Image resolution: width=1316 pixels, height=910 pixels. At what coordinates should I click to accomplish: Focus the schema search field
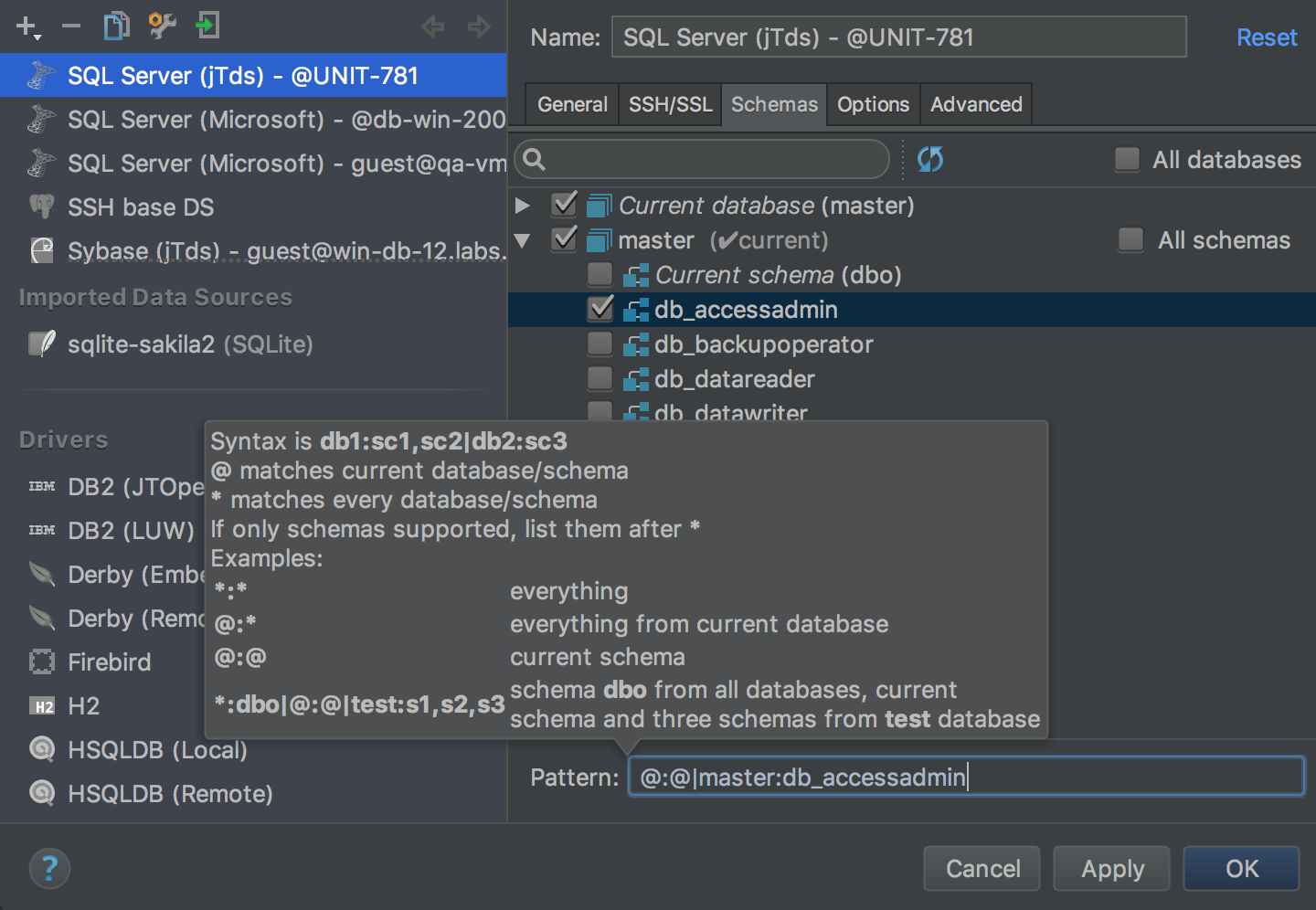coord(702,160)
